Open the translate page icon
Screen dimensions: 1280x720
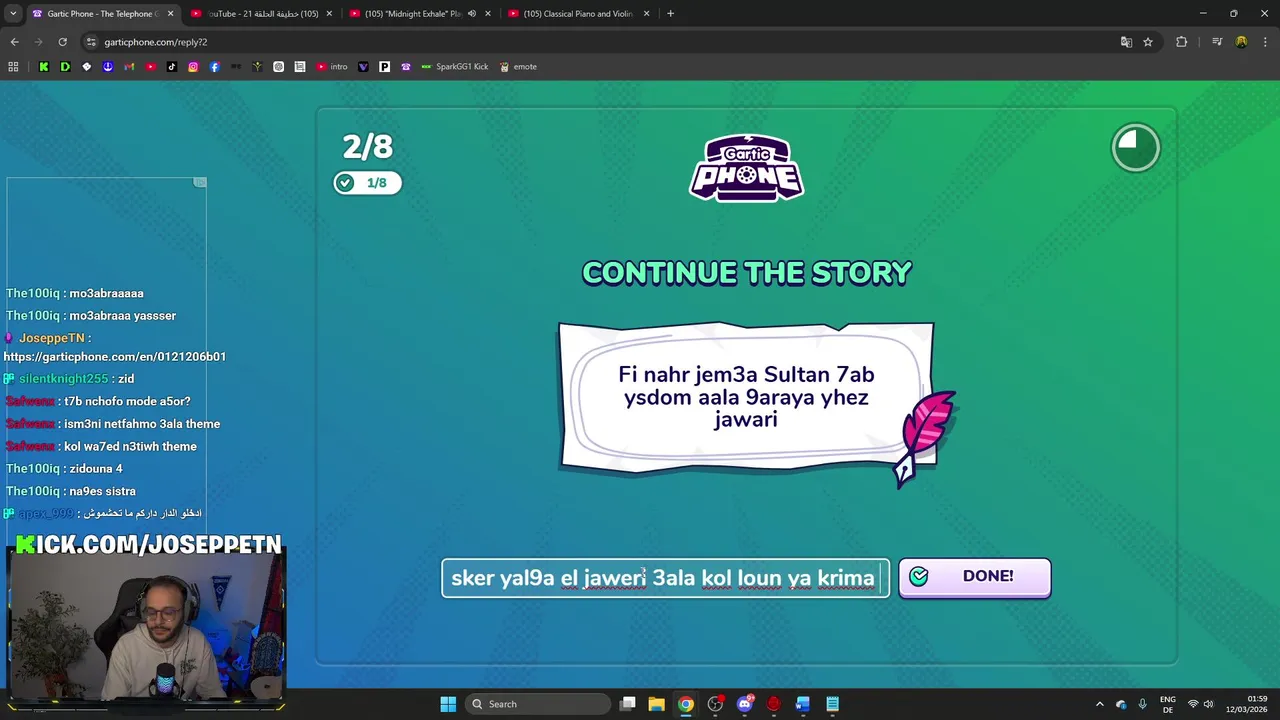point(1126,42)
